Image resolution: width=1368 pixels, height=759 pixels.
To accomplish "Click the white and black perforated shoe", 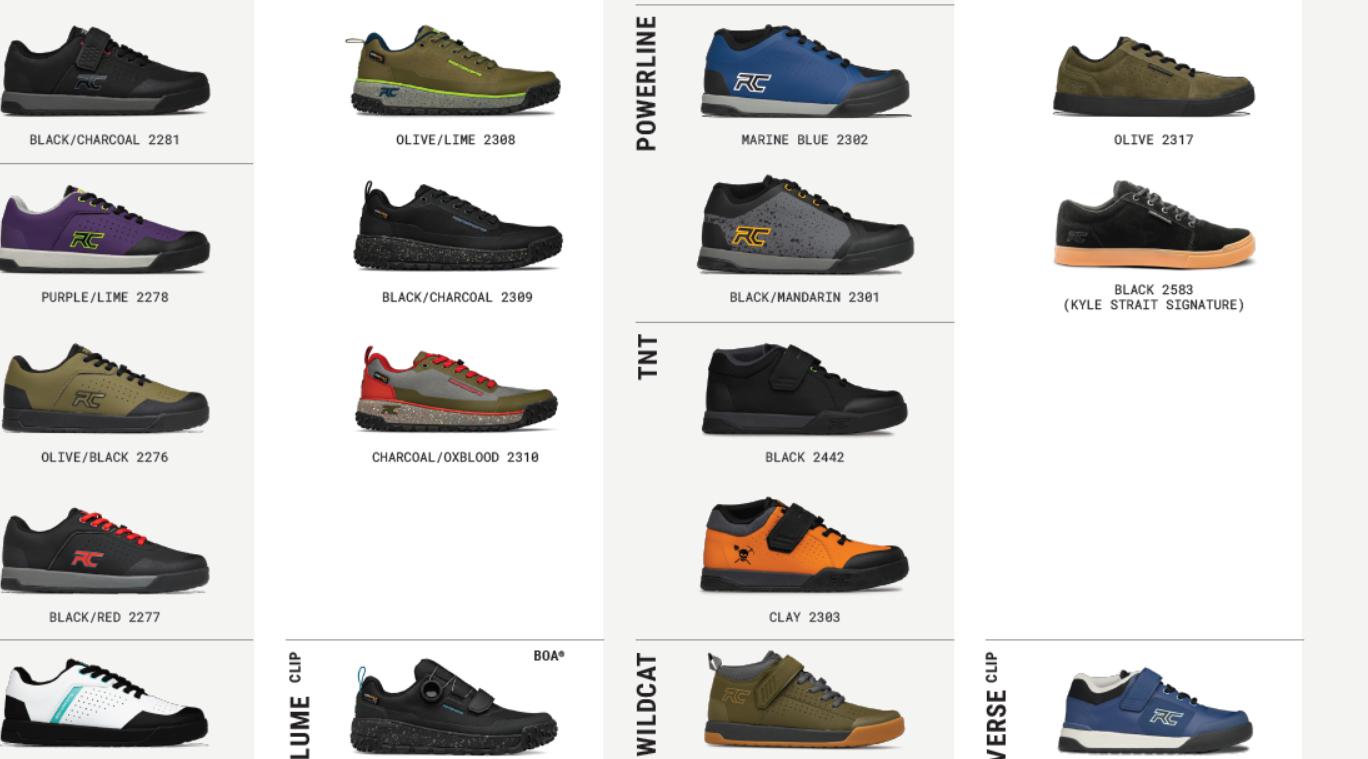I will (105, 702).
